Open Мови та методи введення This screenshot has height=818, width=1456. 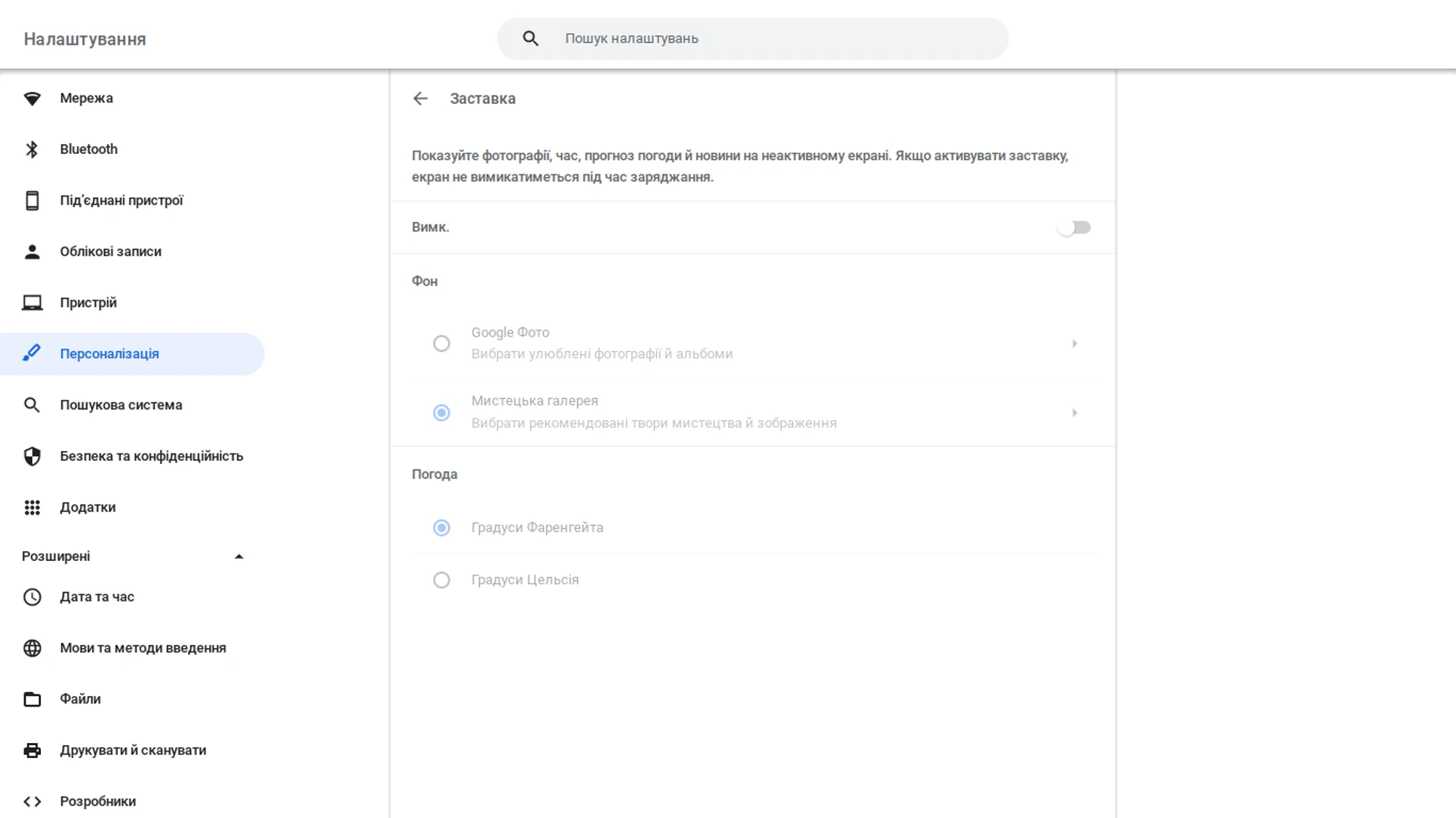[143, 648]
